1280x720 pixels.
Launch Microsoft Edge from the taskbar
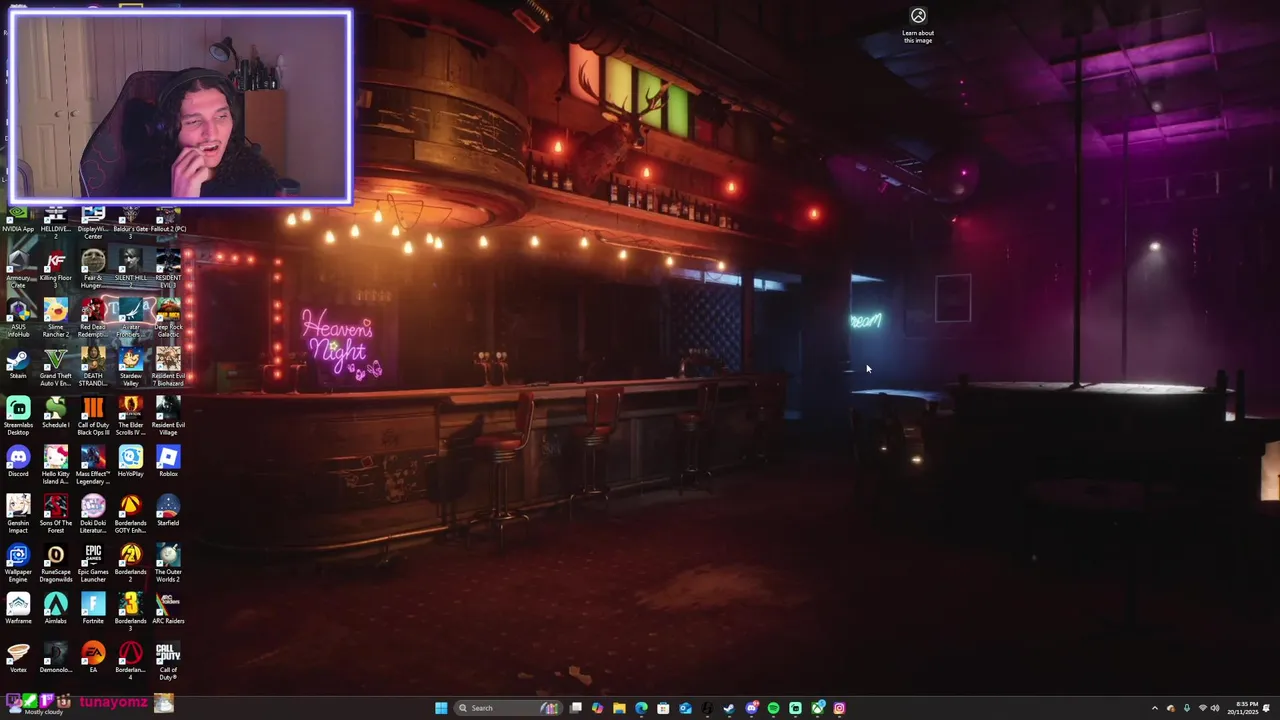(641, 708)
